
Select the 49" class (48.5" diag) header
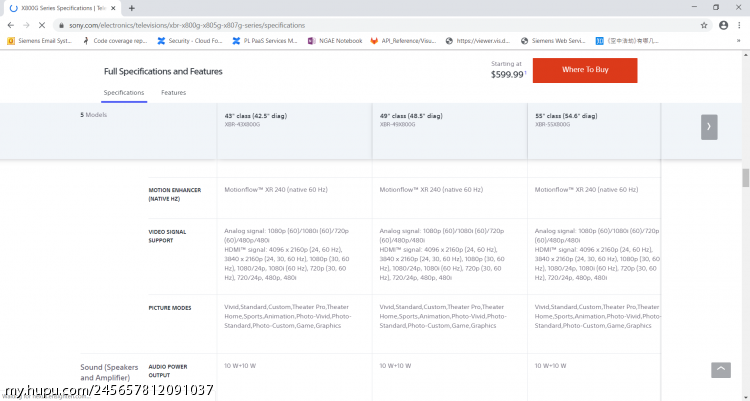point(411,116)
